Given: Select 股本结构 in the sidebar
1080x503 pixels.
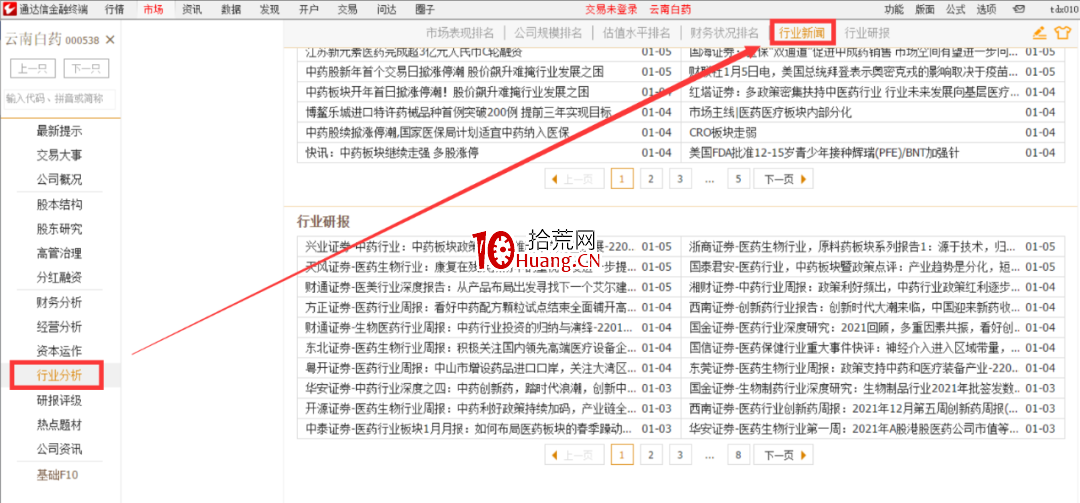Looking at the screenshot, I should click(x=59, y=205).
